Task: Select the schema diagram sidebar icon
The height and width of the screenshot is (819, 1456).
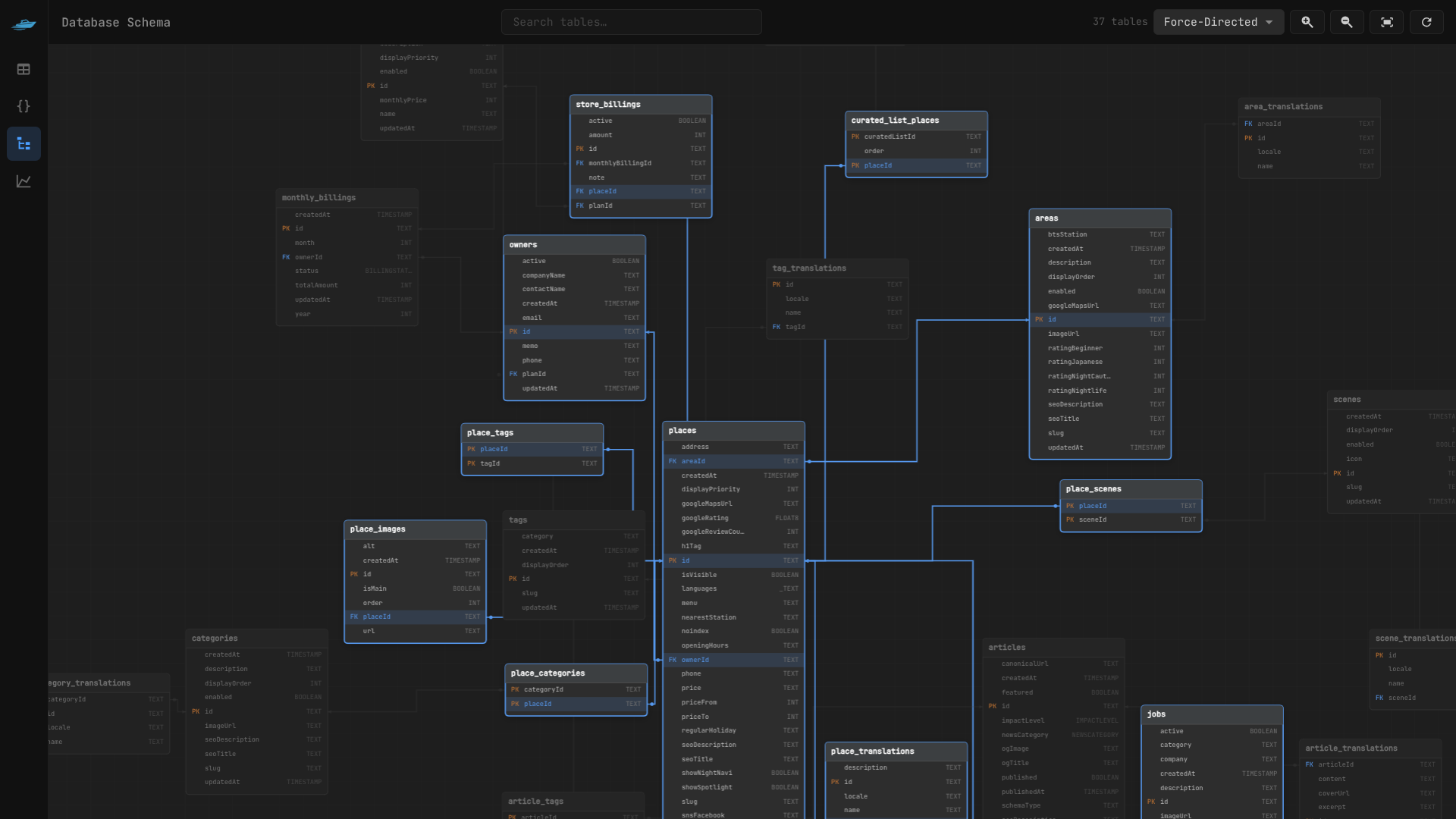Action: (24, 143)
